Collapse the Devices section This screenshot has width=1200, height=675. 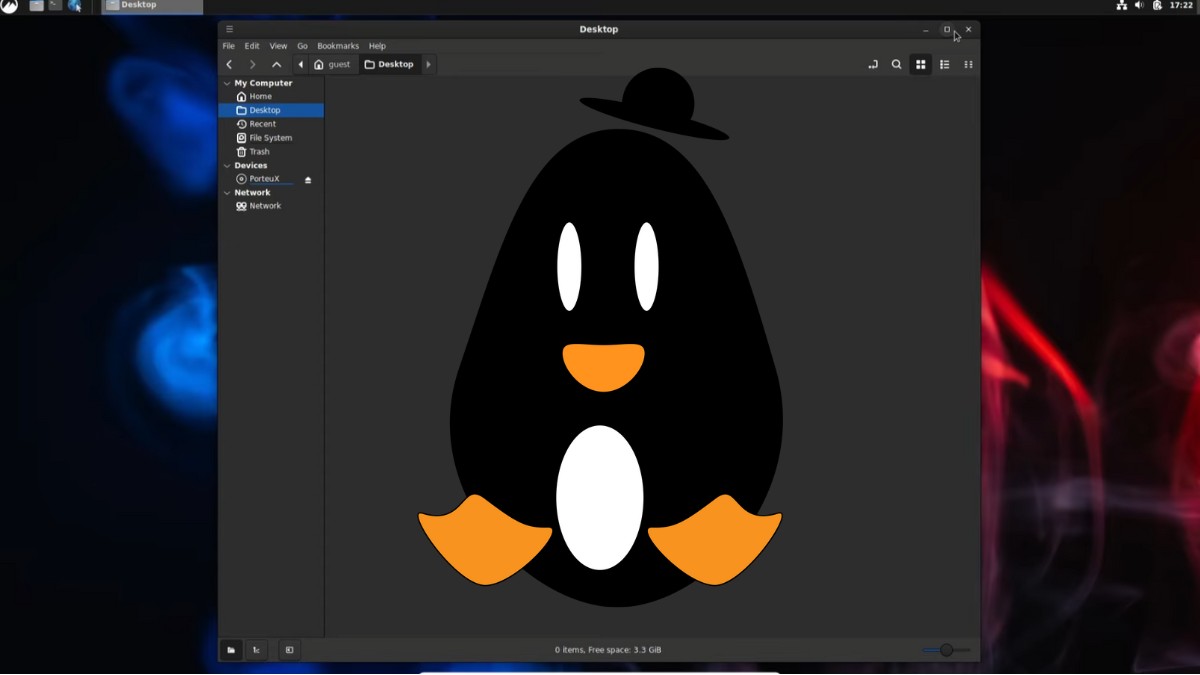pyautogui.click(x=227, y=165)
